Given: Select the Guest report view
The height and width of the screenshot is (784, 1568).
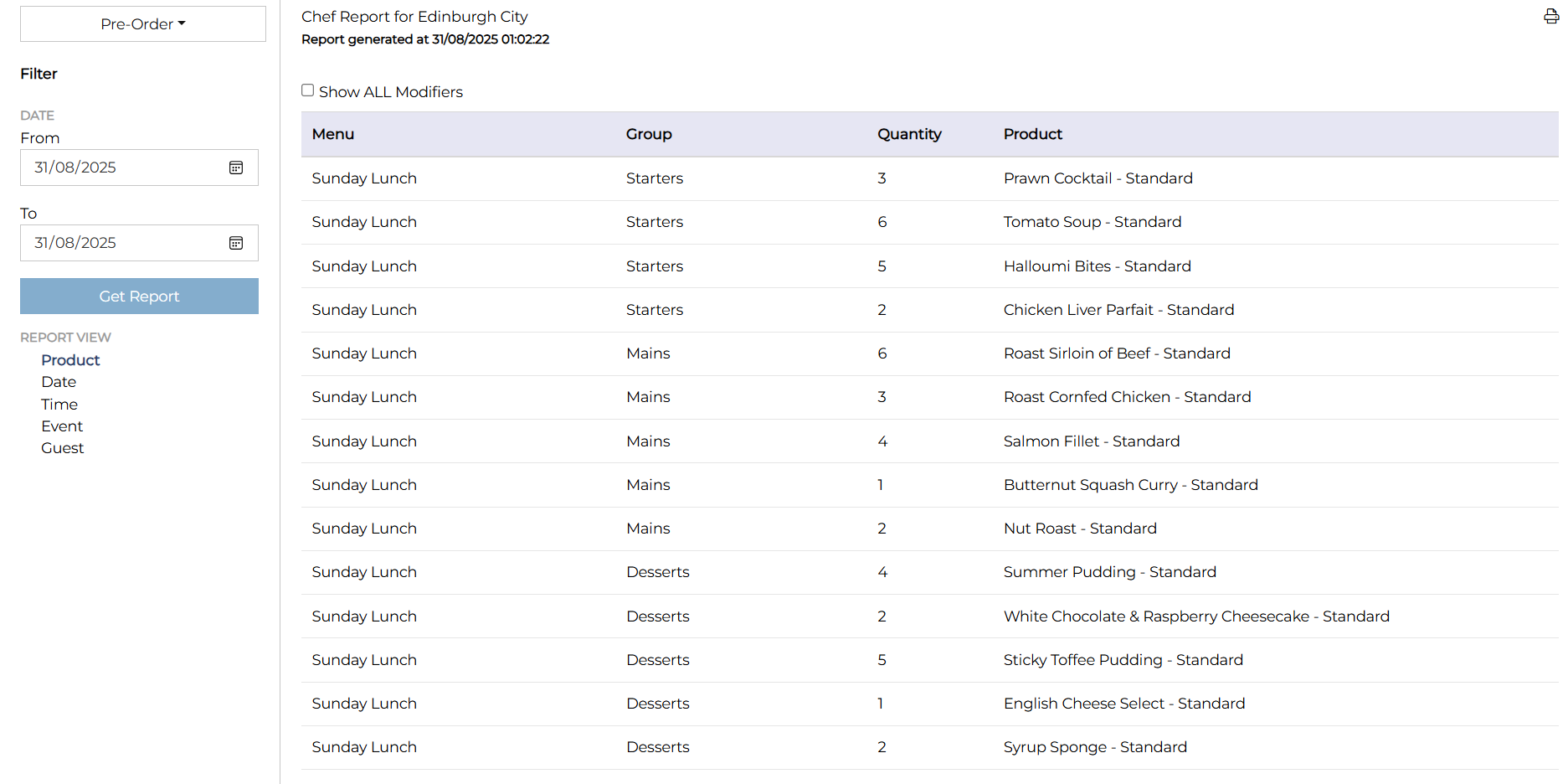Looking at the screenshot, I should click(63, 448).
